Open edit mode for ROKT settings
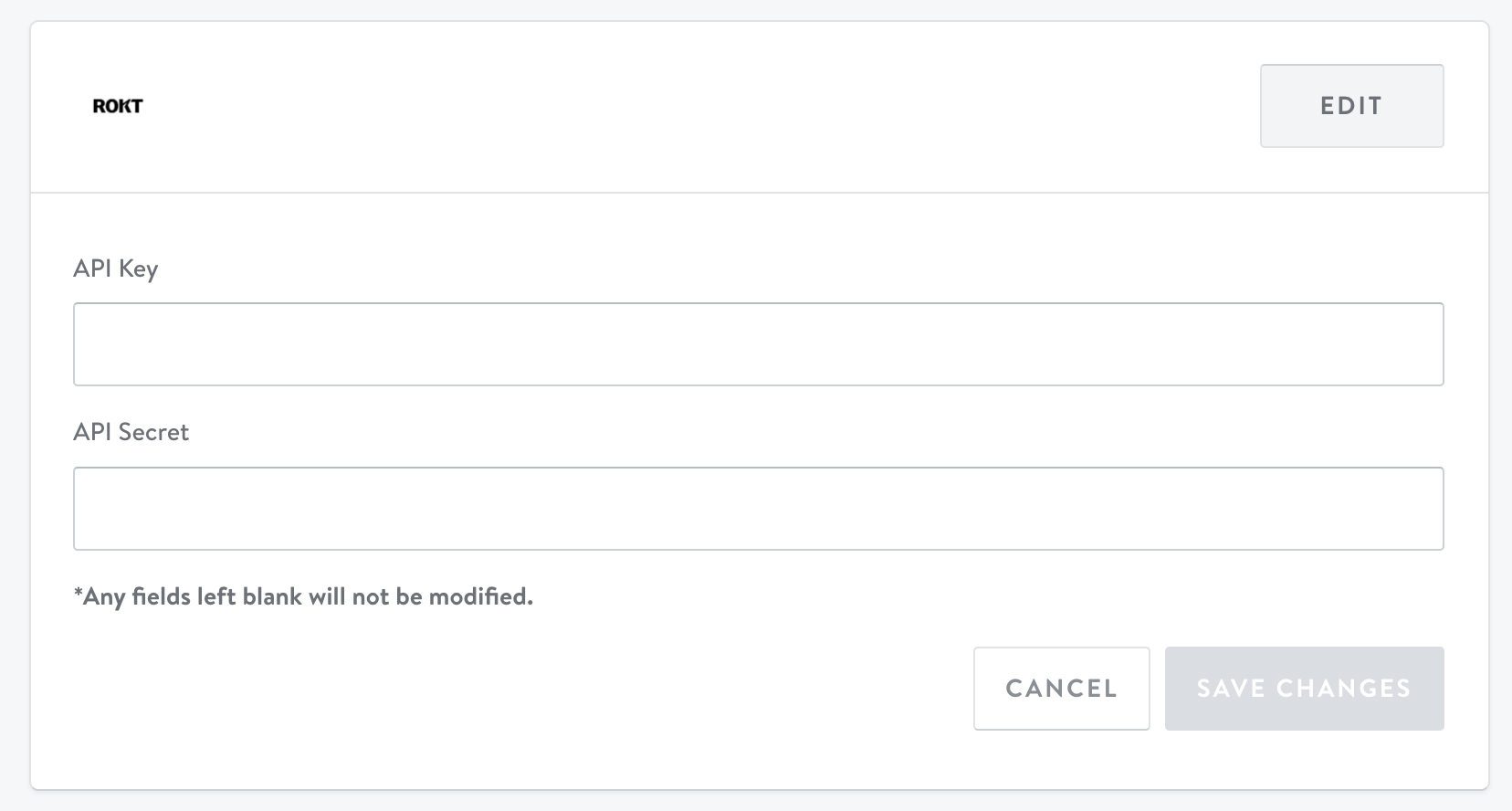Image resolution: width=1512 pixels, height=811 pixels. coord(1351,106)
